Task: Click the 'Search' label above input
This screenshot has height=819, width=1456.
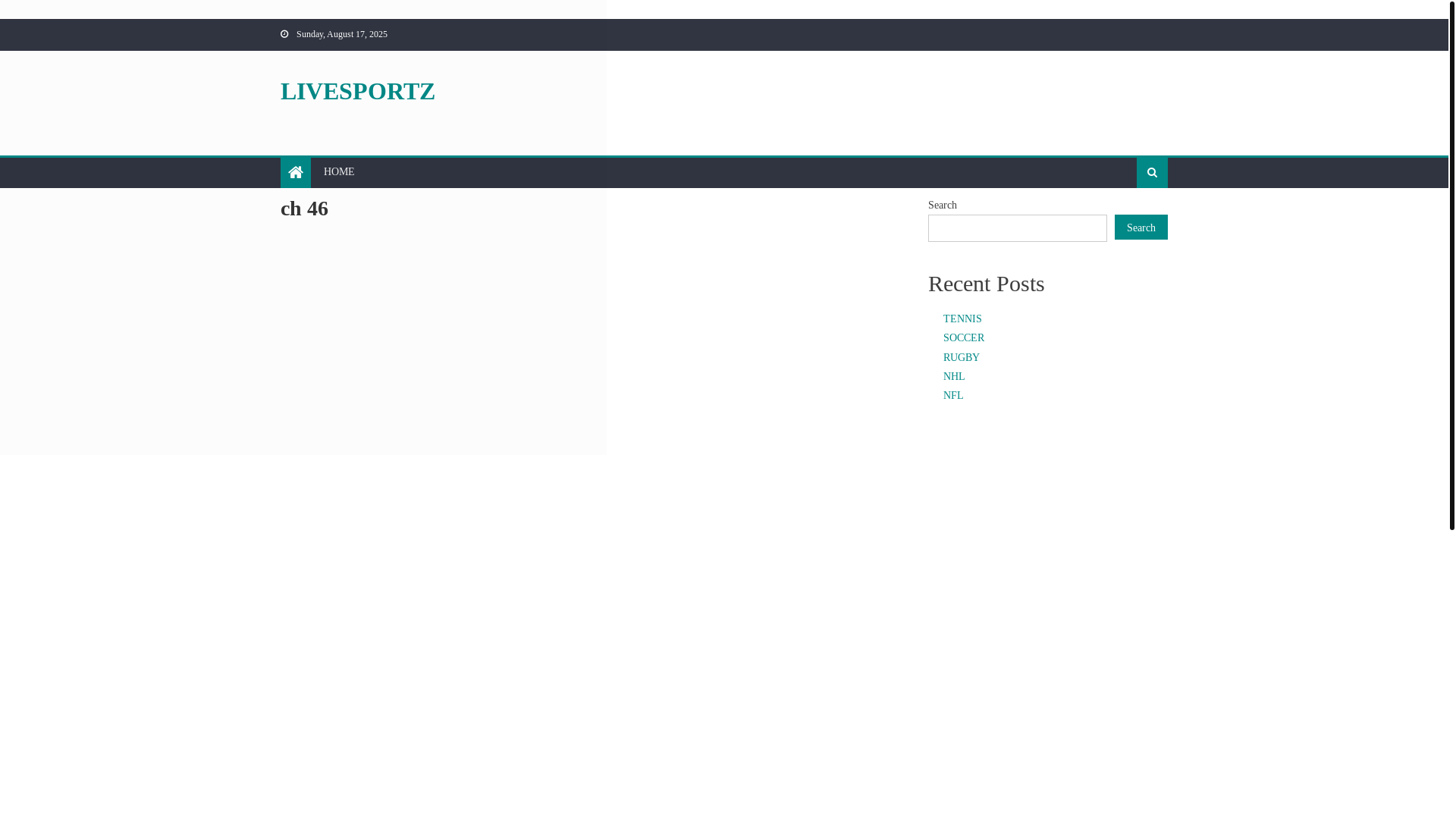Action: [x=943, y=206]
